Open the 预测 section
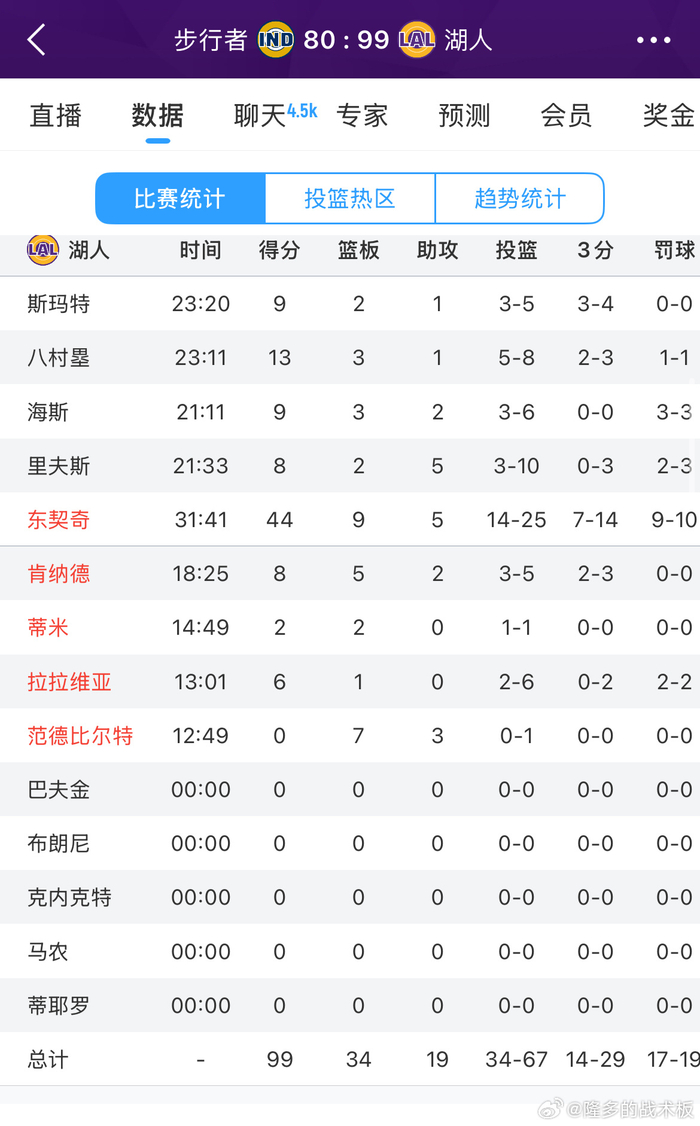Viewport: 700px width, 1126px height. [x=464, y=115]
